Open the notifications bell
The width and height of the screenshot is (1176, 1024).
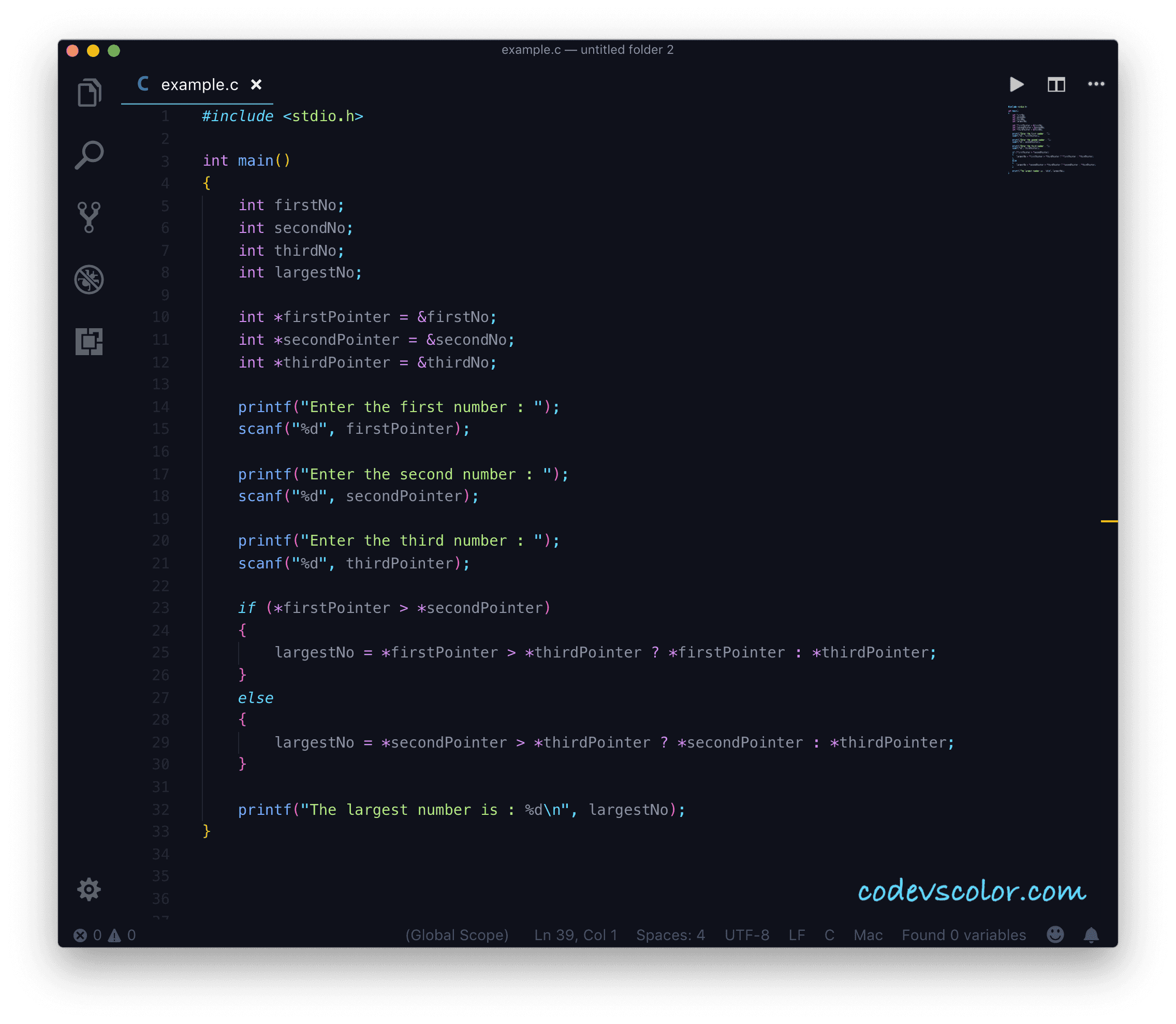point(1091,935)
